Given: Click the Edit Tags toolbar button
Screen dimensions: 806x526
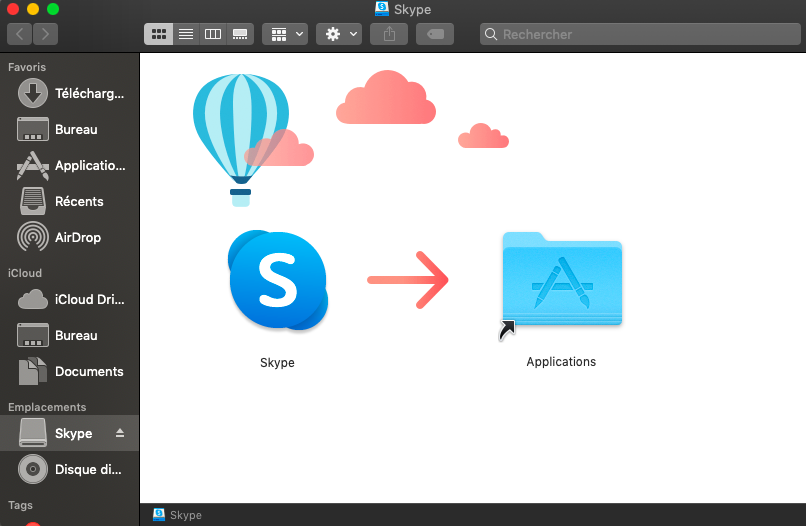Looking at the screenshot, I should (x=435, y=34).
